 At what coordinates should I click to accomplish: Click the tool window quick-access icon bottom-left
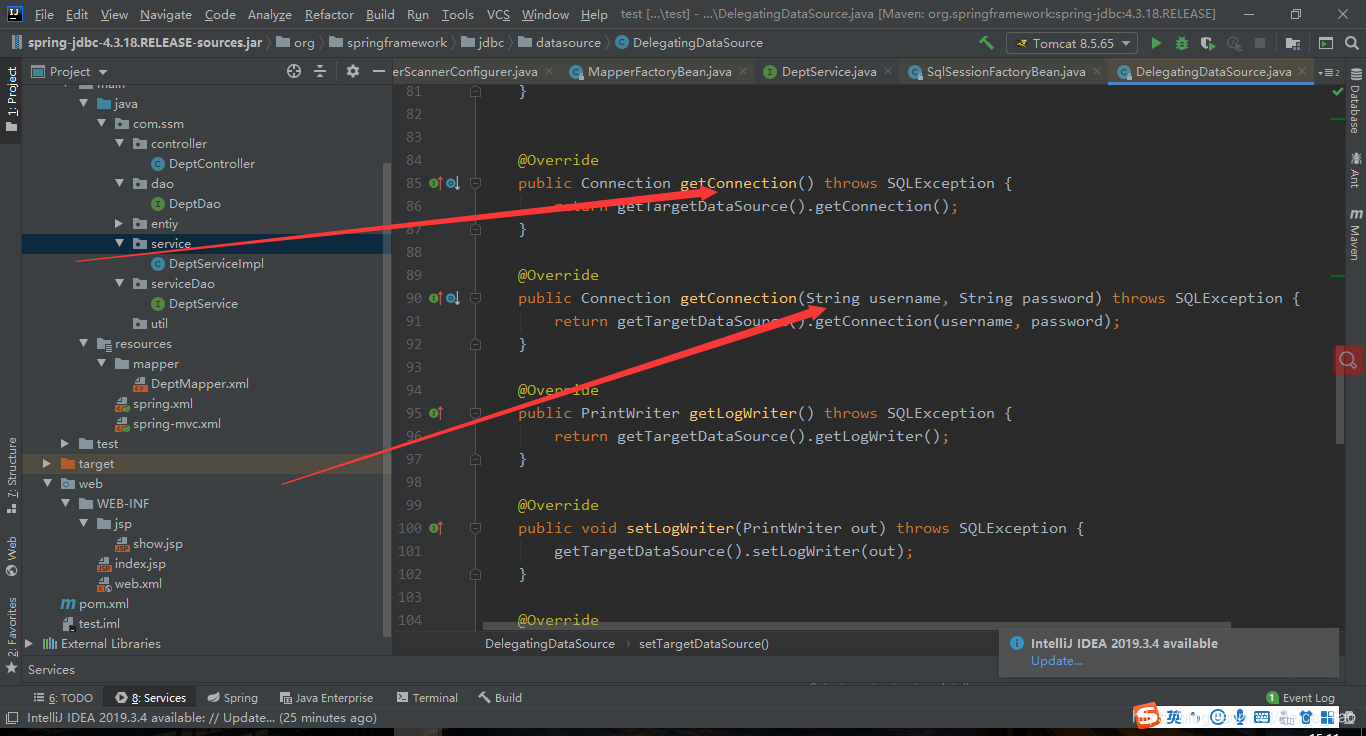(x=11, y=717)
